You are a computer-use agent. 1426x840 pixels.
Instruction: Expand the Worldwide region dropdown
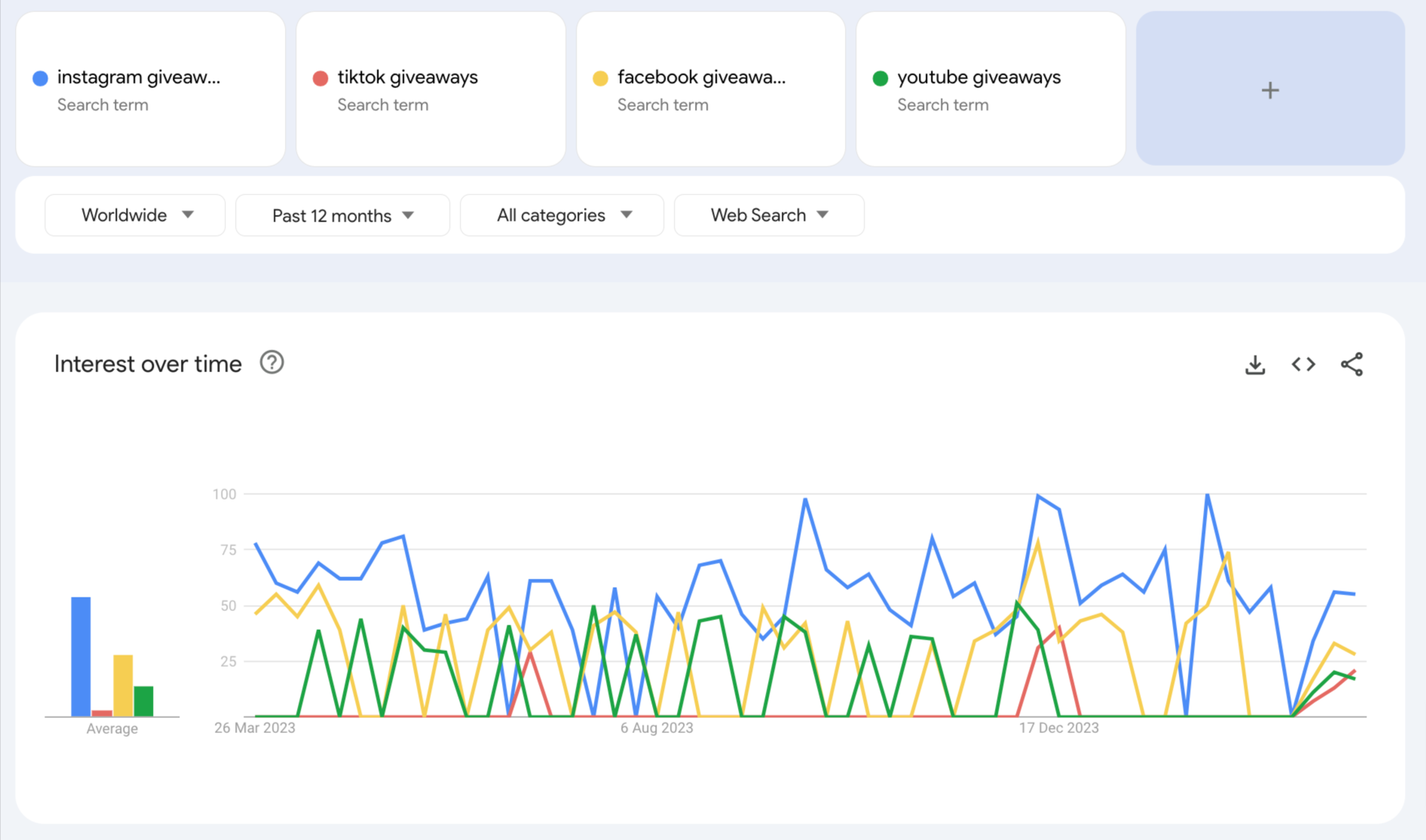135,215
